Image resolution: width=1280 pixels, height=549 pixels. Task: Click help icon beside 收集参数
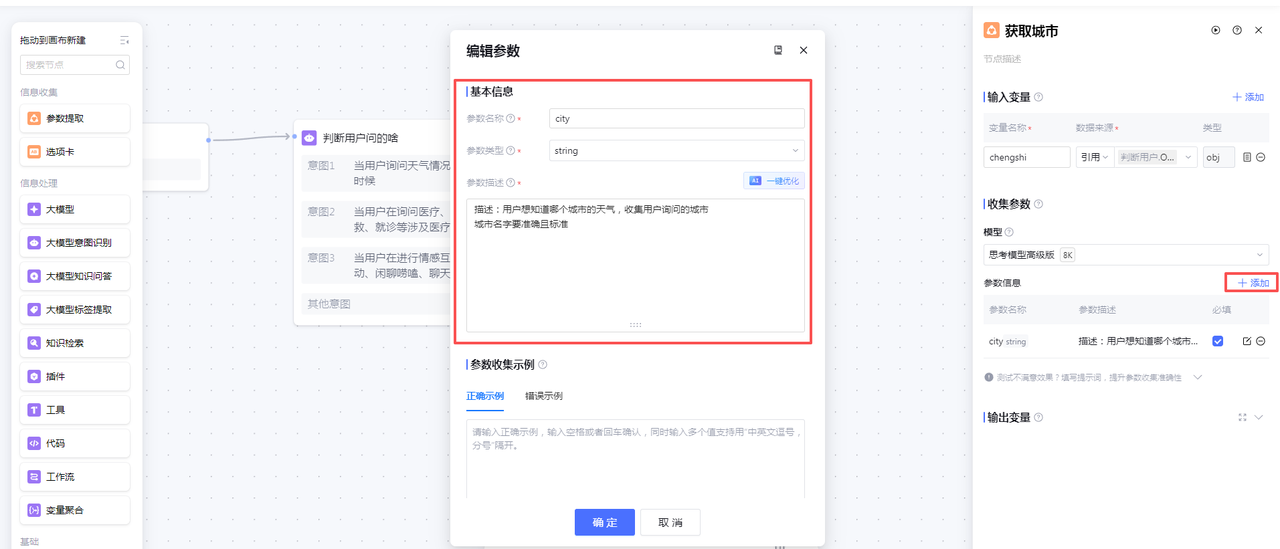pos(1038,204)
